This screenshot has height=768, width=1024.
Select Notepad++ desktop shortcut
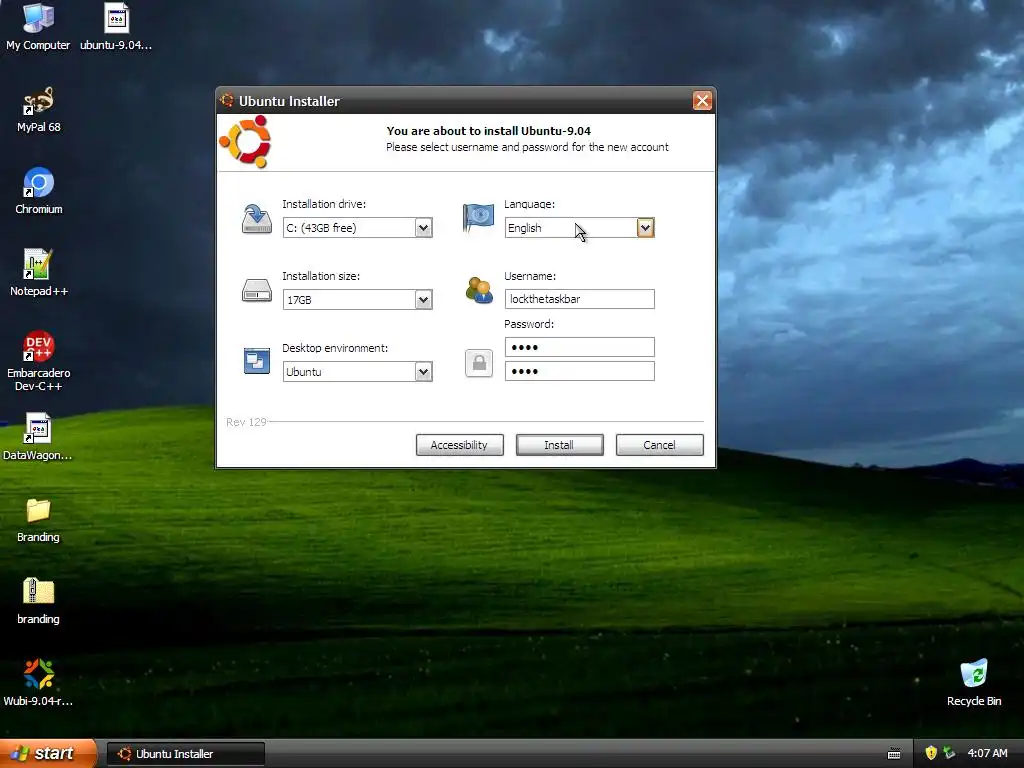point(38,264)
